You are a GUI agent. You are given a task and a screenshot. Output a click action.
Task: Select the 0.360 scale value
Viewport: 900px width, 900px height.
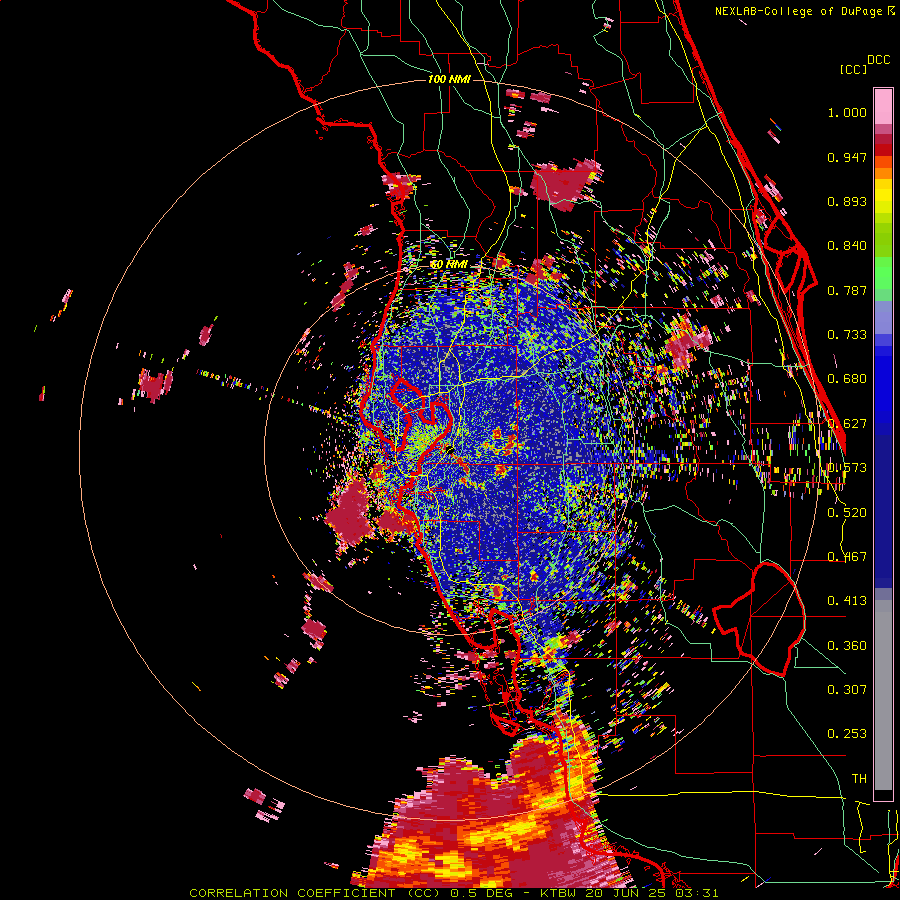(x=847, y=645)
